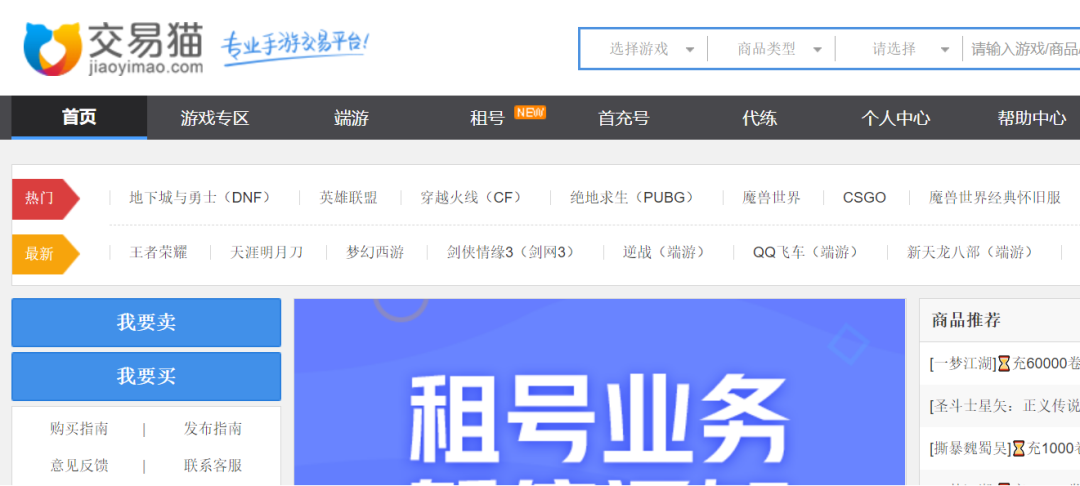Select 绝地求生（PUBG） game link
The image size is (1080, 486).
click(x=635, y=198)
